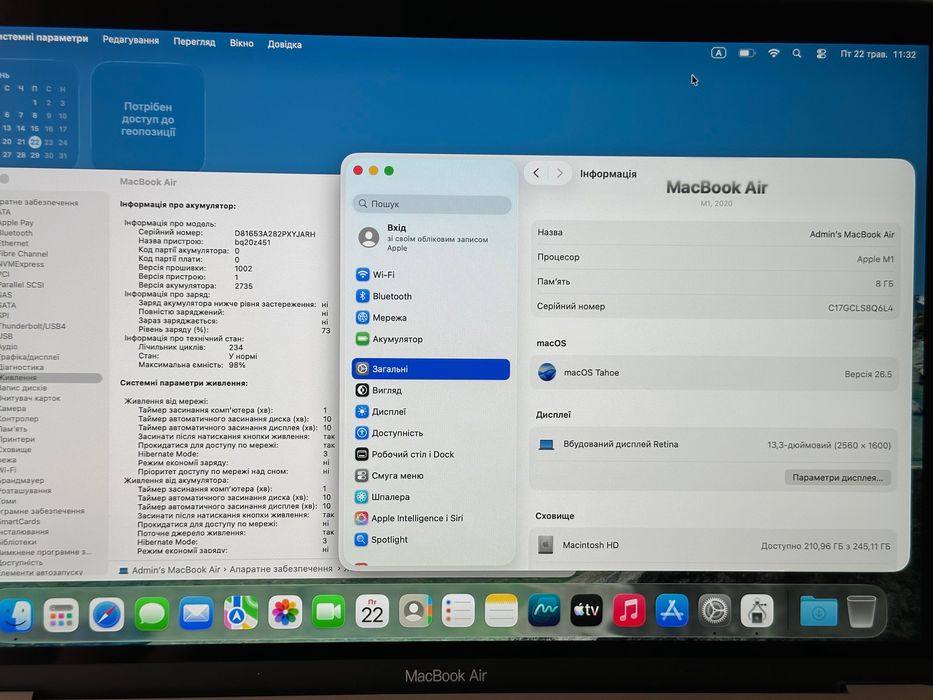The image size is (933, 700).
Task: Open the Trash in Dock
Action: (861, 612)
